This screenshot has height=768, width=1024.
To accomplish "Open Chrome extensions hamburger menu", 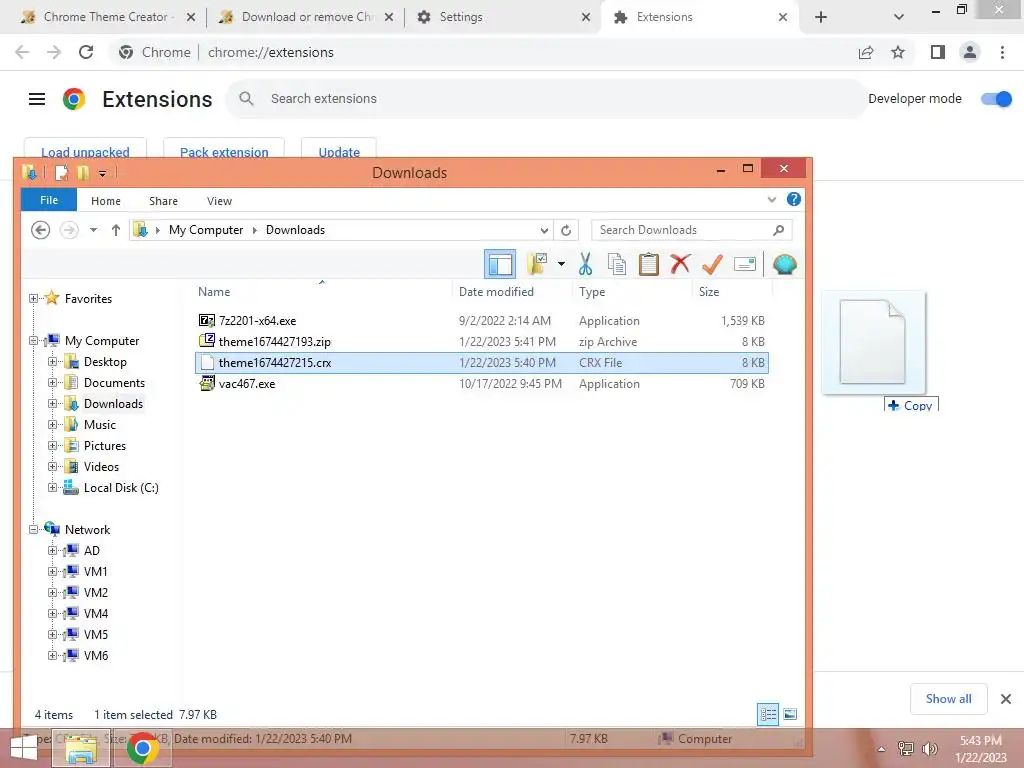I will click(37, 99).
